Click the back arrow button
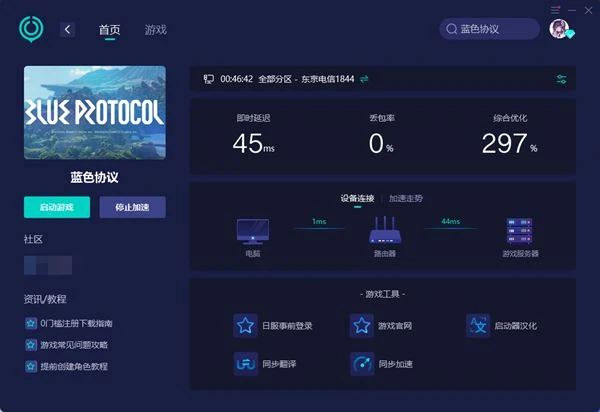 pyautogui.click(x=68, y=30)
